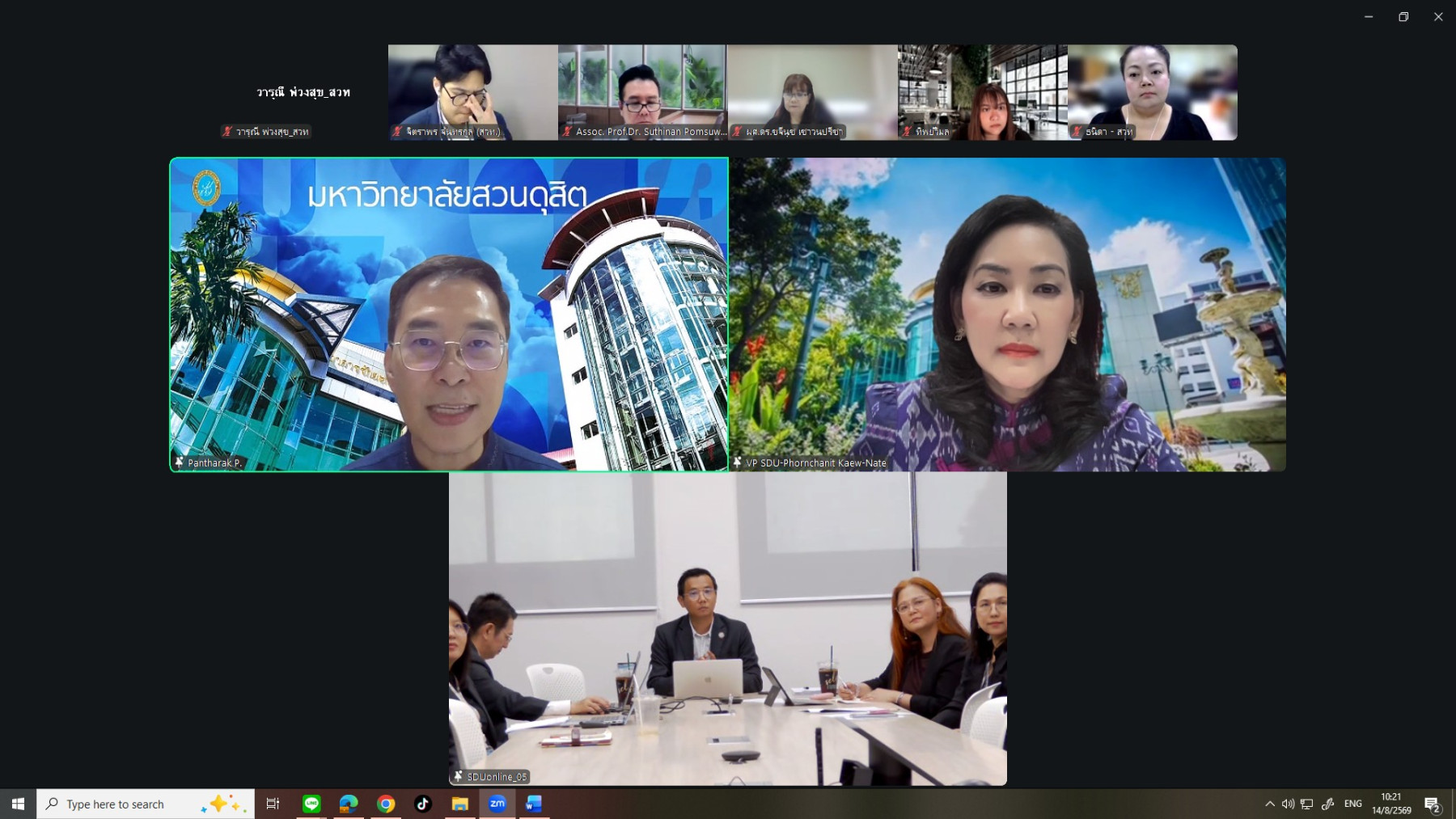Click the pin icon next to Pantharak P.
Image resolution: width=1456 pixels, height=819 pixels.
180,462
